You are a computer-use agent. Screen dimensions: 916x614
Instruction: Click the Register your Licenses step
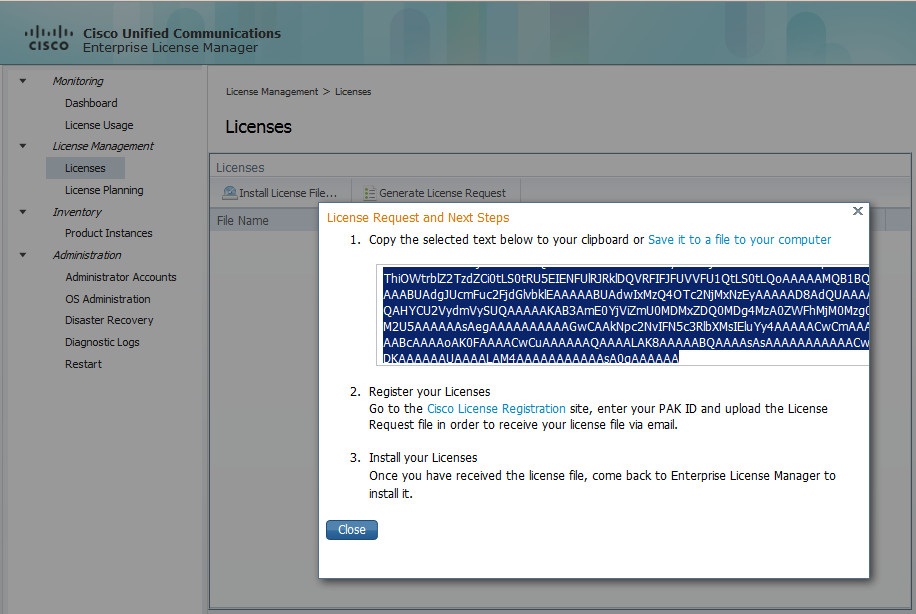429,391
